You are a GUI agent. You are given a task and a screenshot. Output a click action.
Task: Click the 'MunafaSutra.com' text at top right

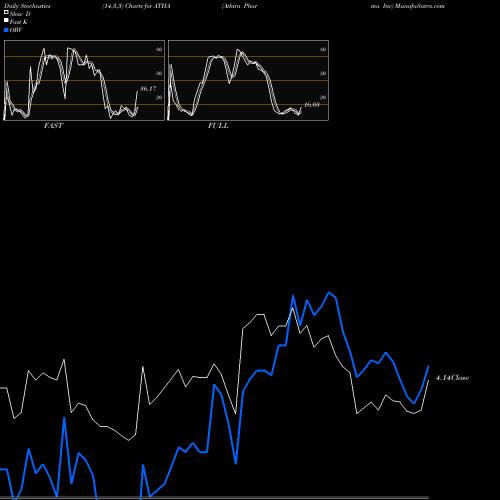(420, 6)
